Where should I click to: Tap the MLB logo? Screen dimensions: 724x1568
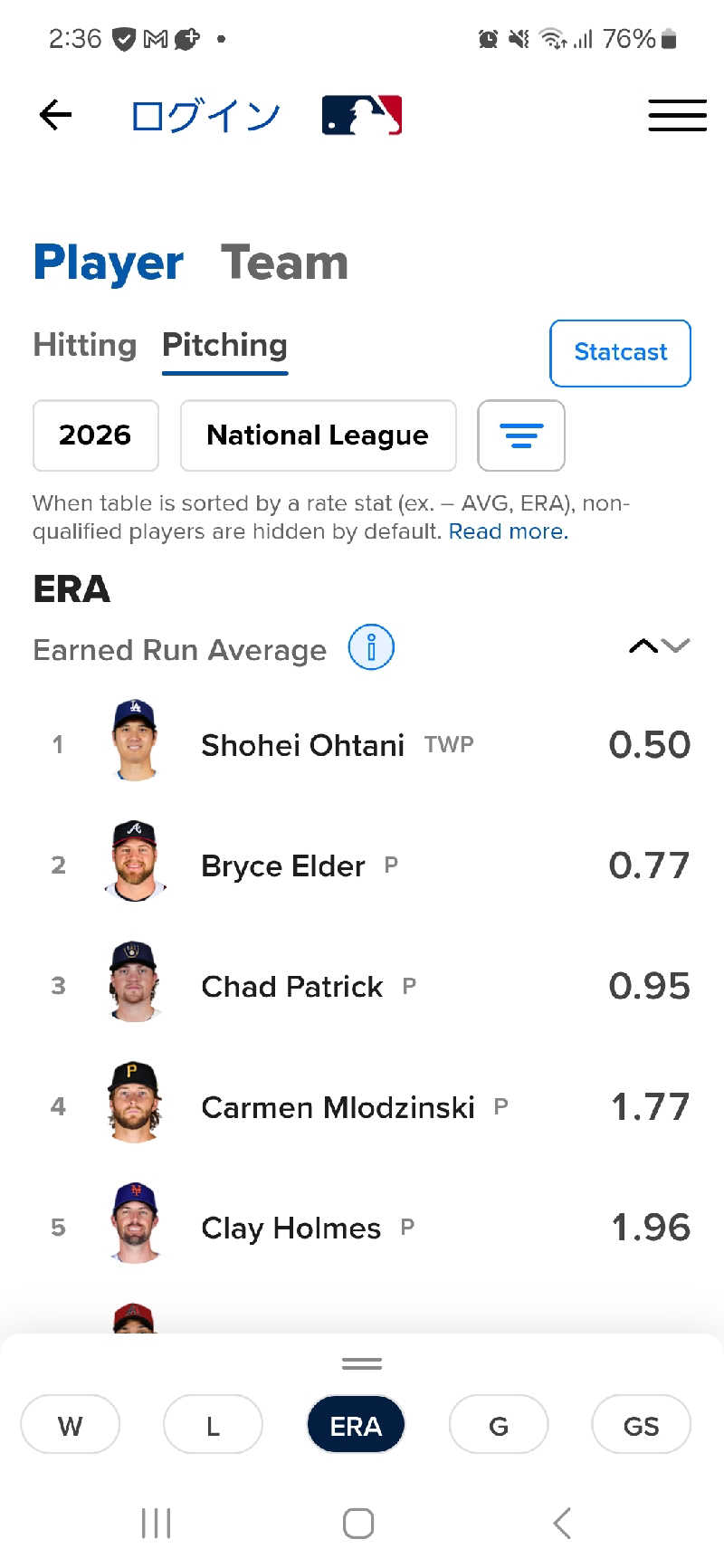click(362, 115)
